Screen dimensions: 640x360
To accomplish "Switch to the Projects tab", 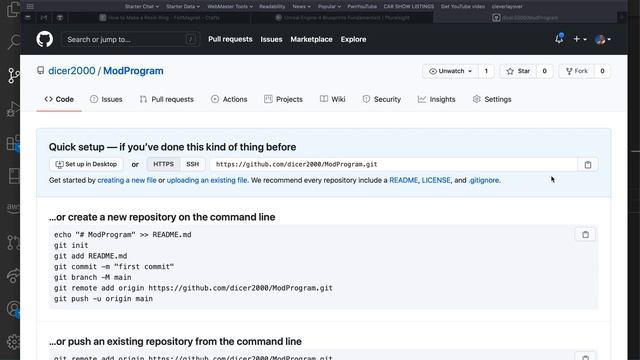I will click(x=283, y=99).
